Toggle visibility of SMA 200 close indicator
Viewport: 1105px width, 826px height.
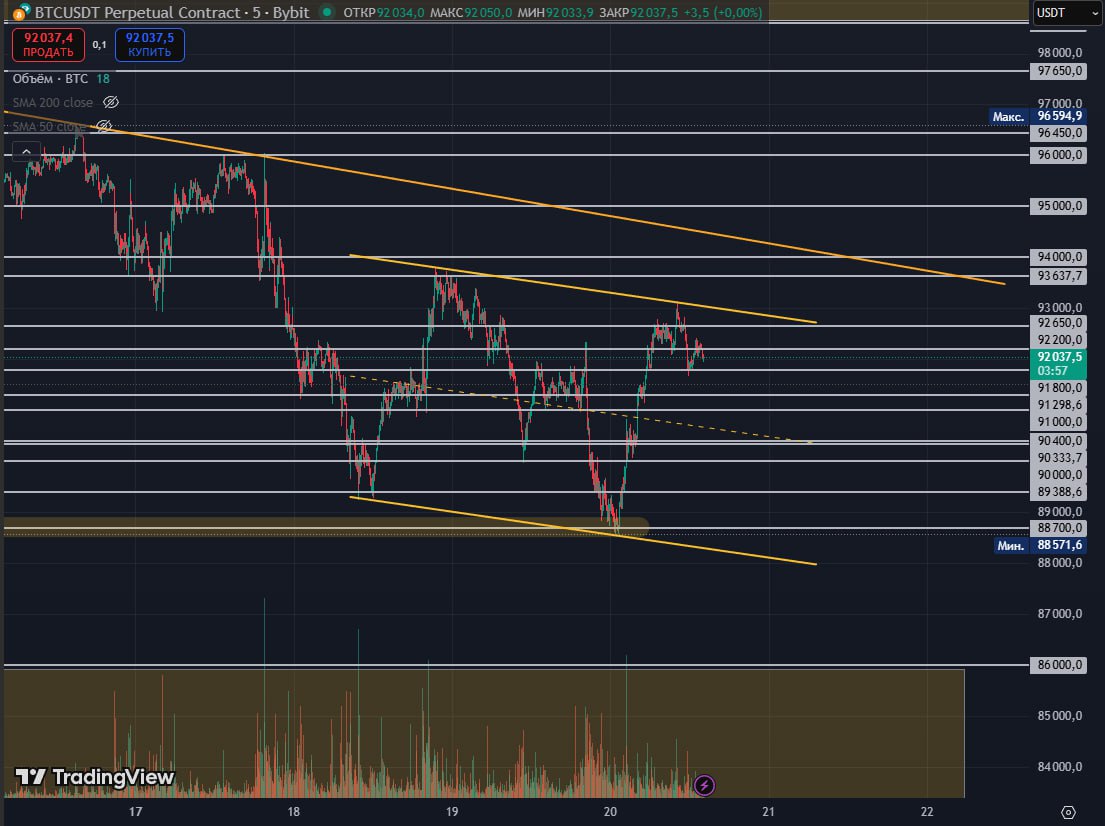112,103
